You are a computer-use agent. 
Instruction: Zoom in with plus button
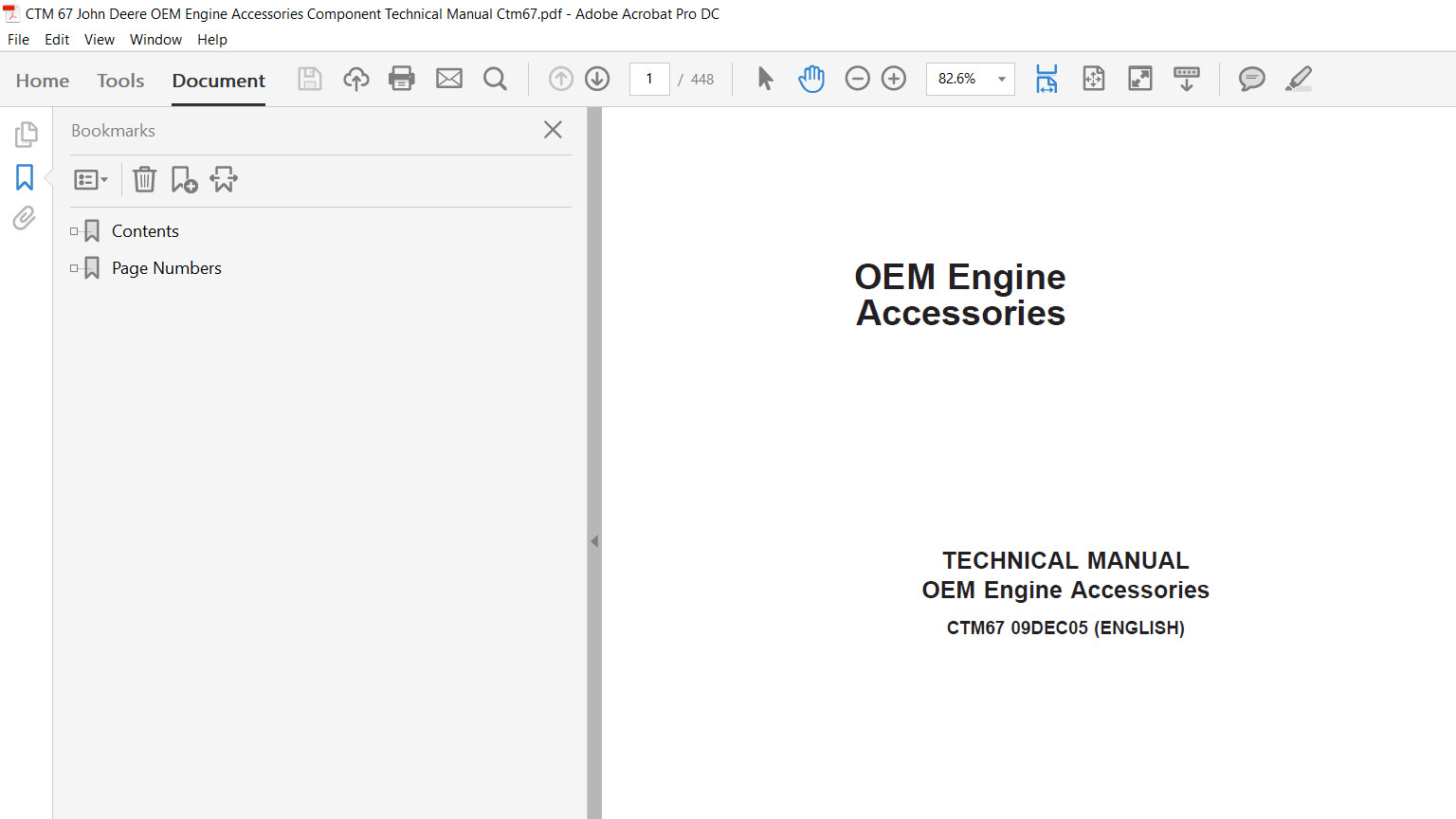point(894,79)
